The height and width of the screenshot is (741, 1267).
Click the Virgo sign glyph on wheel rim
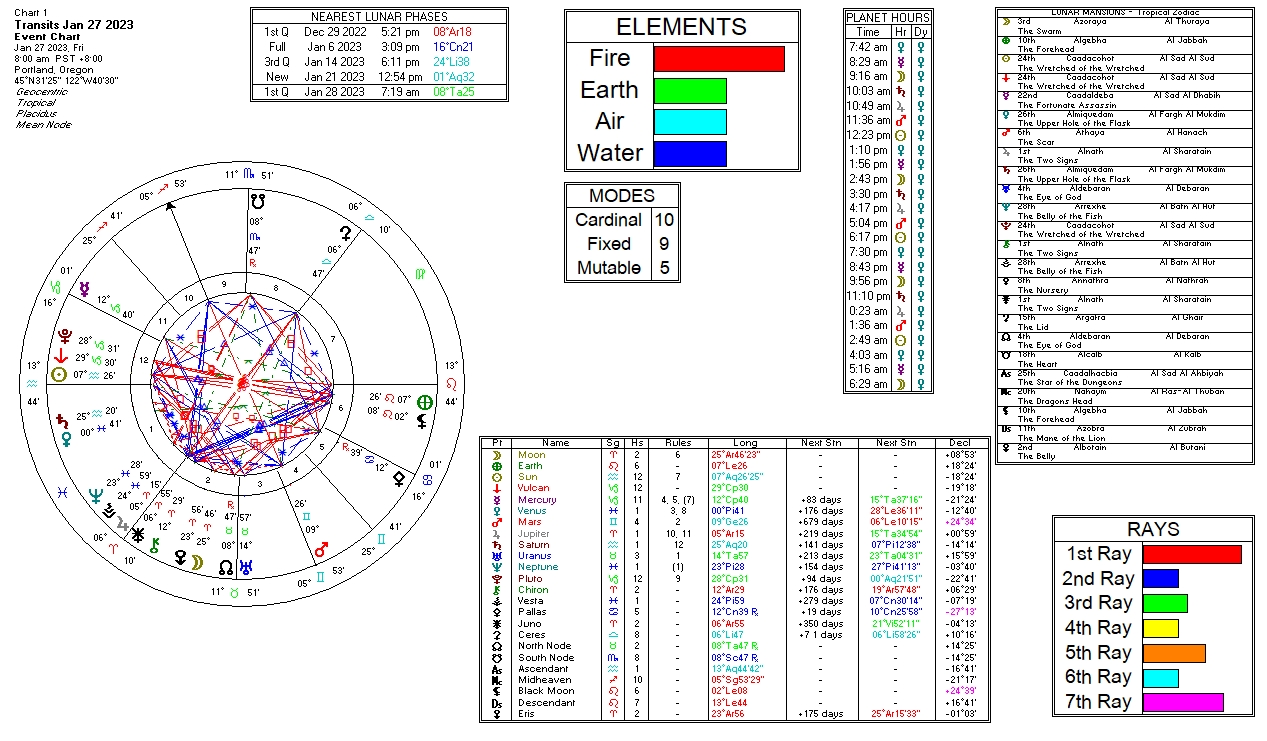point(420,273)
